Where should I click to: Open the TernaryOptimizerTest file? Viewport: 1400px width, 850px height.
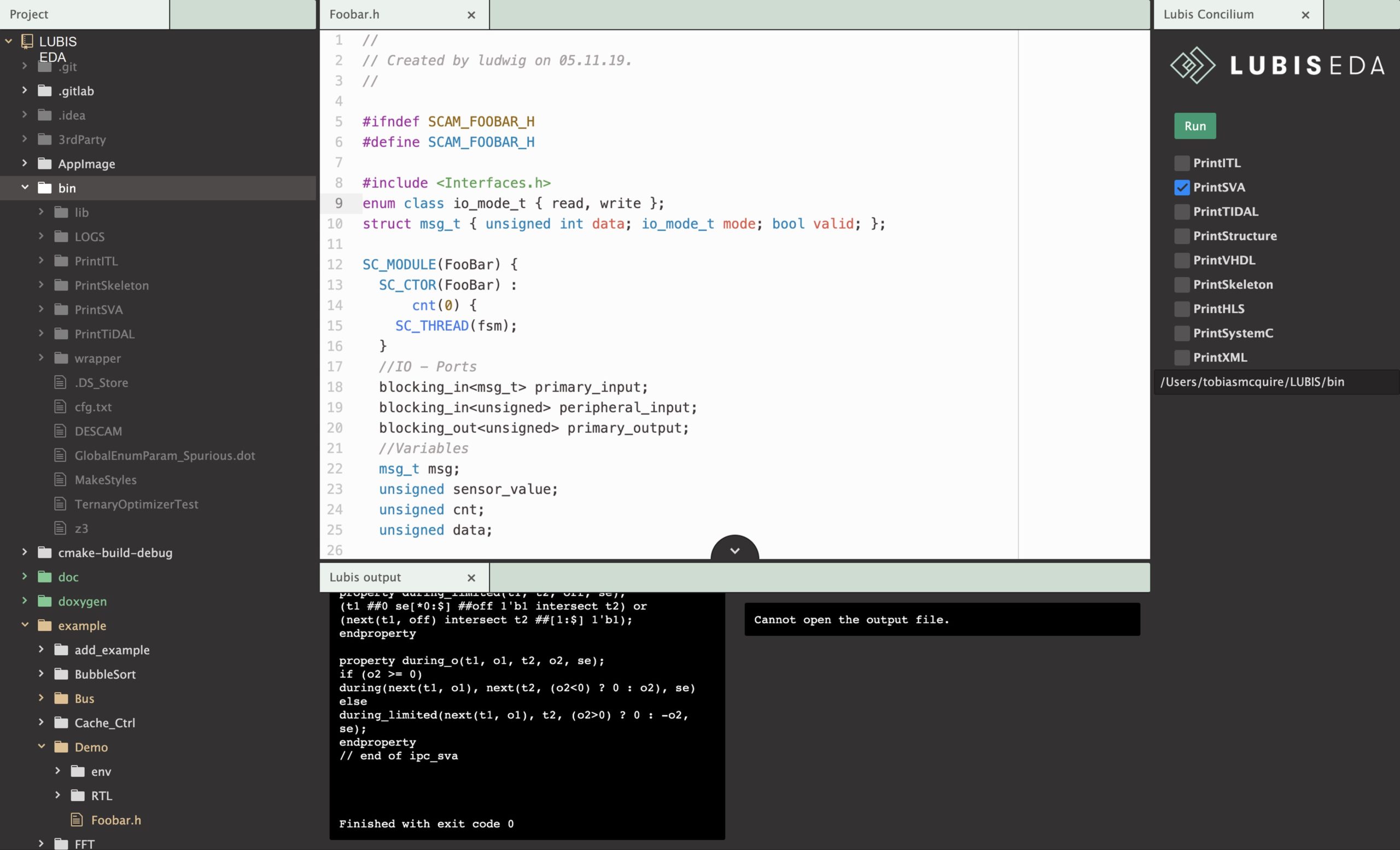pos(136,504)
